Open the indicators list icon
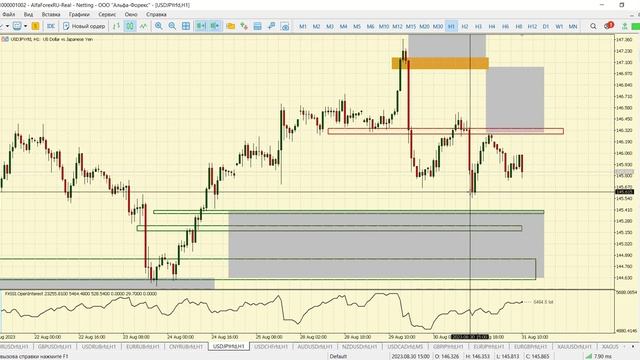Image resolution: width=640 pixels, height=360 pixels. [x=244, y=26]
